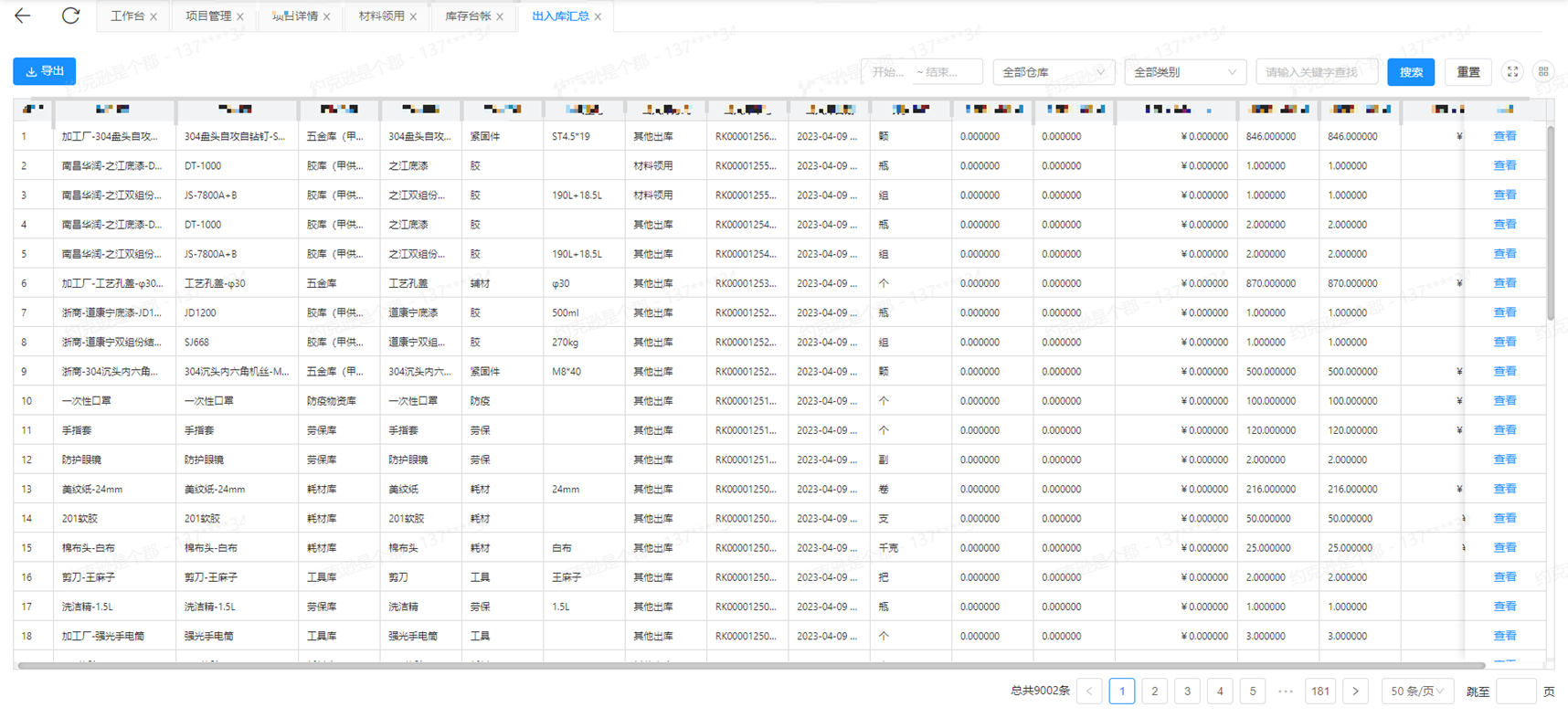
Task: Switch to the 项目详情 tab
Action: click(295, 16)
